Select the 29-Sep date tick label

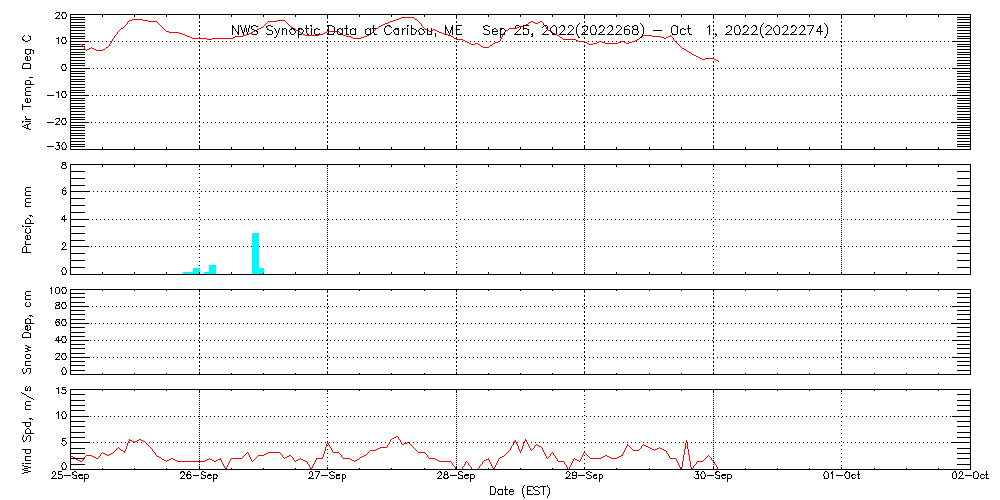pyautogui.click(x=584, y=475)
